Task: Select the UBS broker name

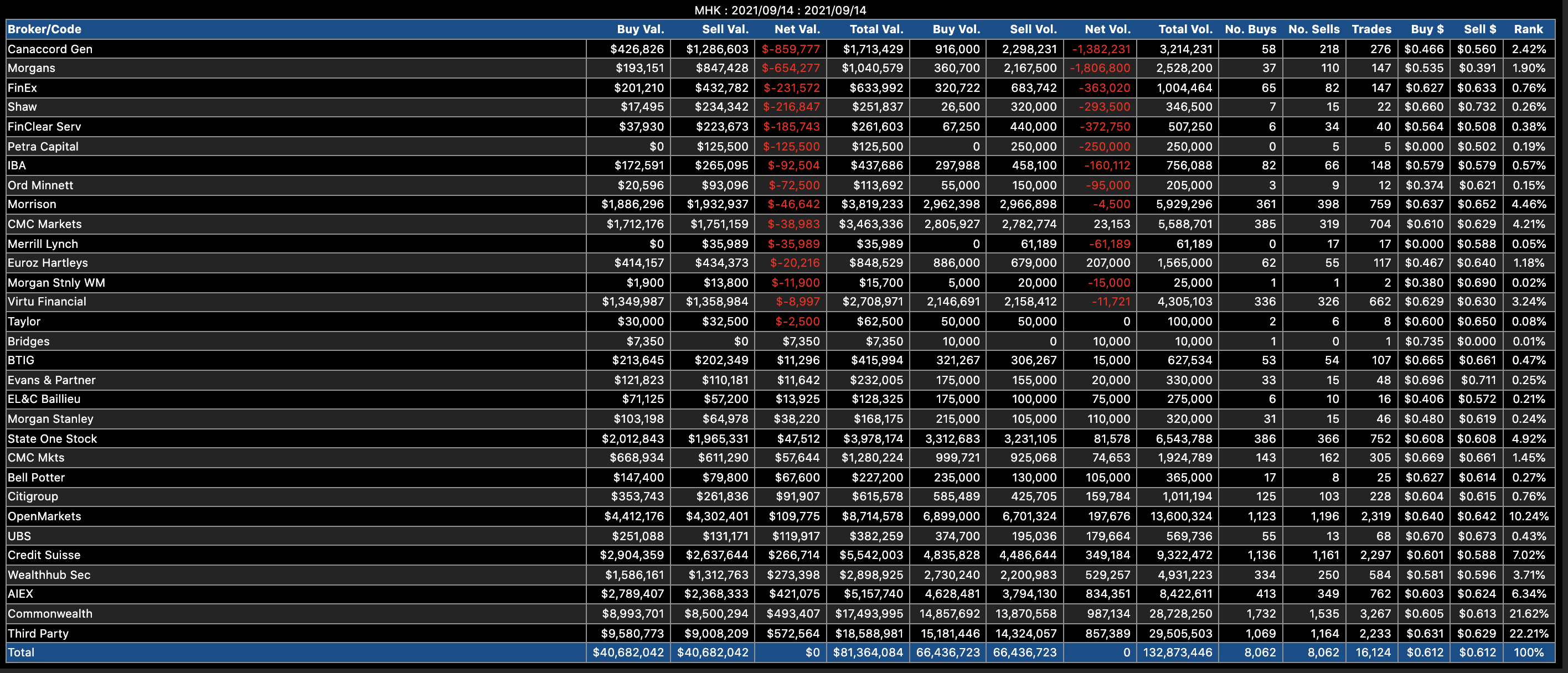Action: tap(19, 536)
